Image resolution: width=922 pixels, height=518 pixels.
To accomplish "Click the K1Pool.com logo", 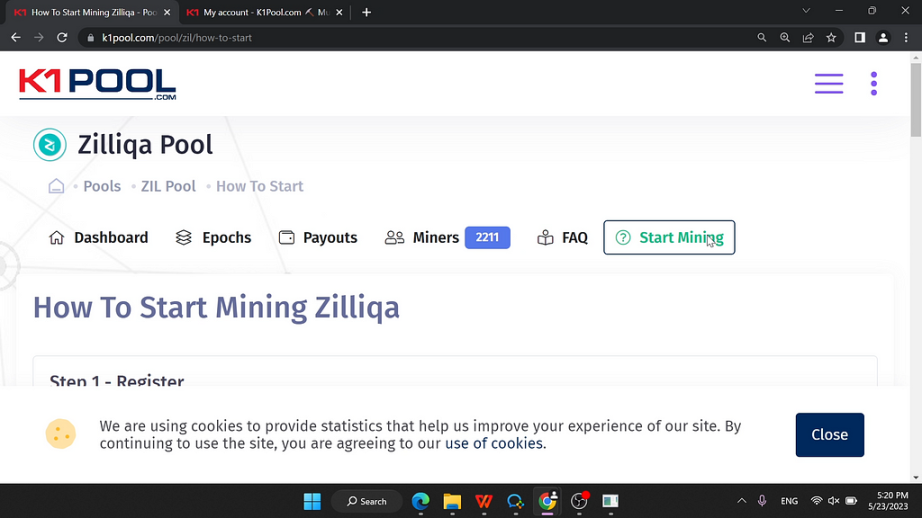I will coord(98,84).
